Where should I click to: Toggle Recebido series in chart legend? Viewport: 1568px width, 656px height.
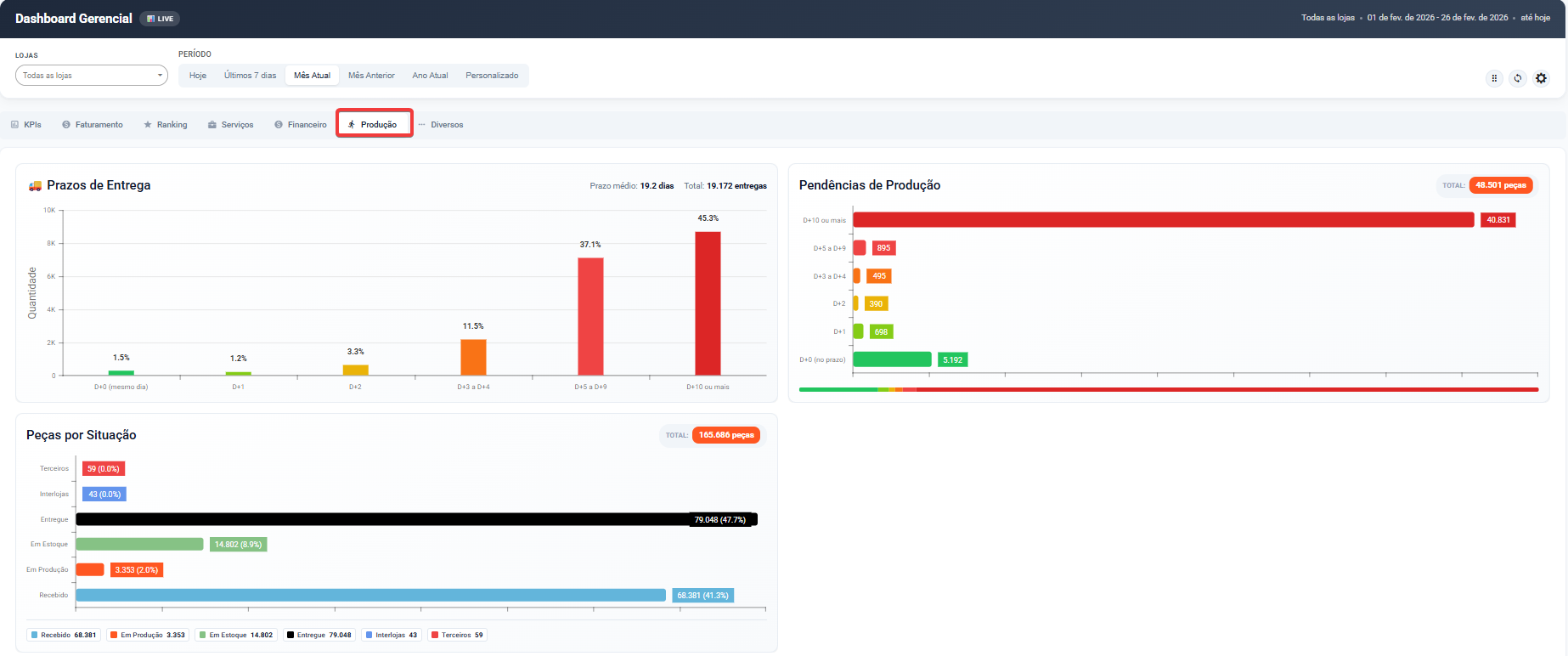(64, 635)
